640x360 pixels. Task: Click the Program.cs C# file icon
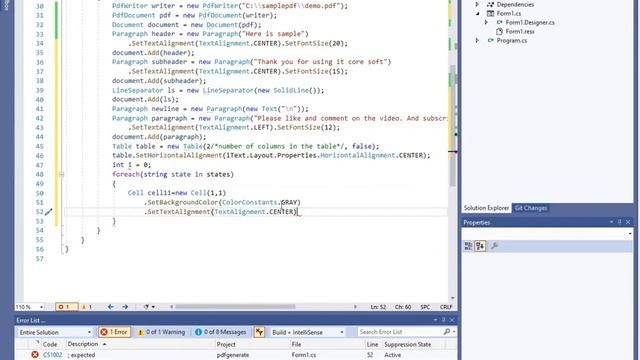[x=490, y=40]
